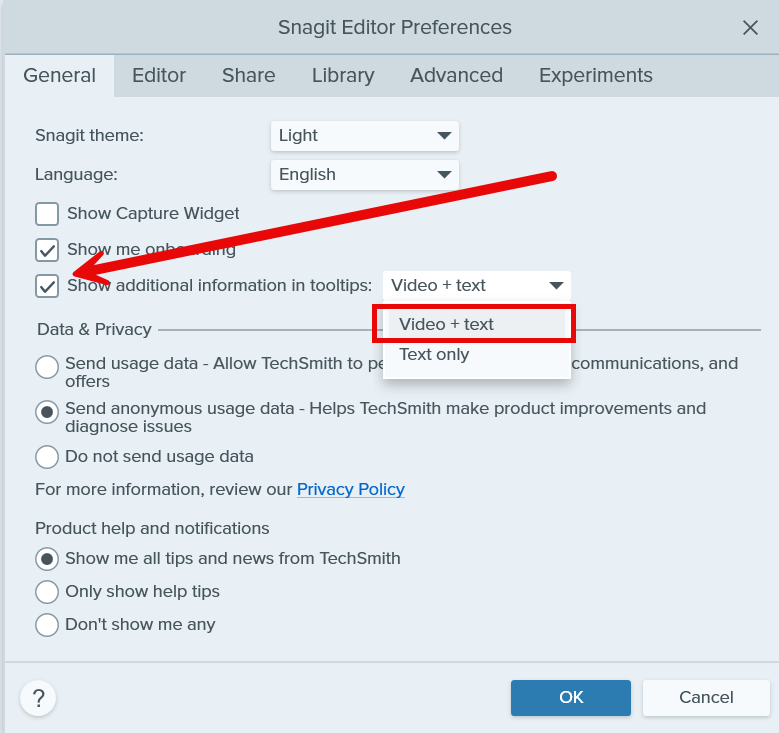779x733 pixels.
Task: Switch to the Advanced tab
Action: (x=456, y=75)
